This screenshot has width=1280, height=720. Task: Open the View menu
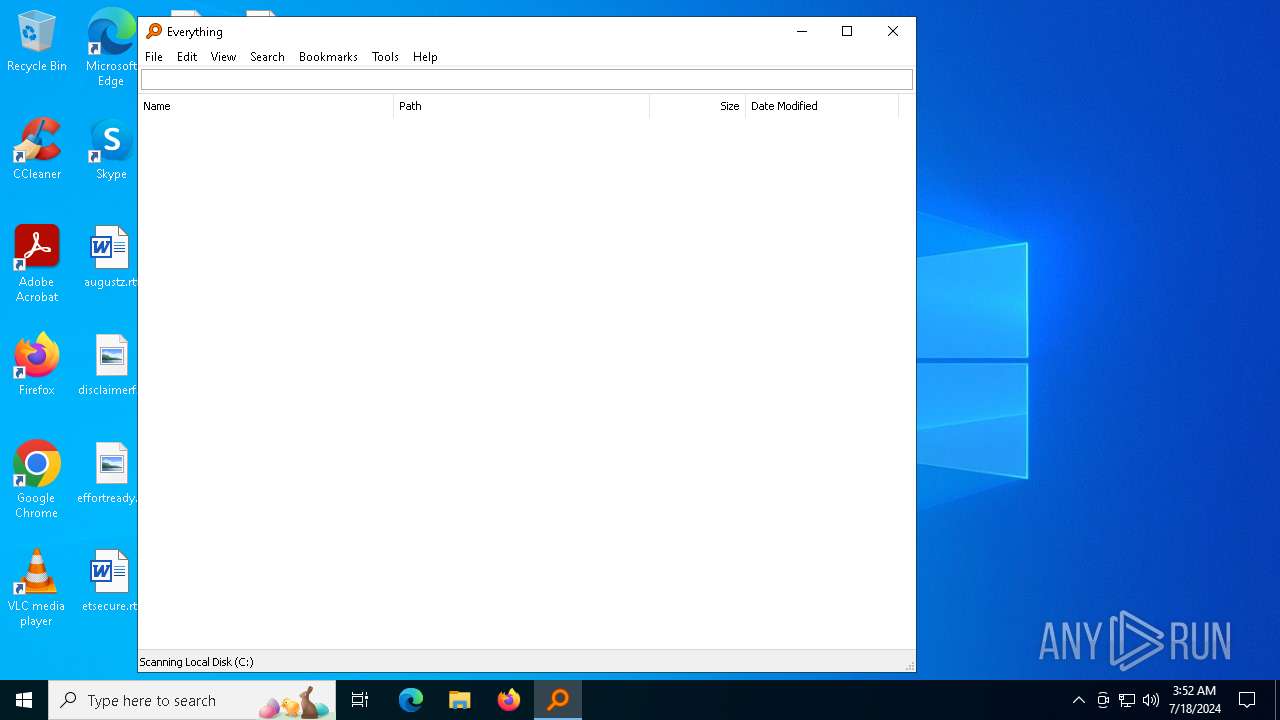click(x=223, y=57)
